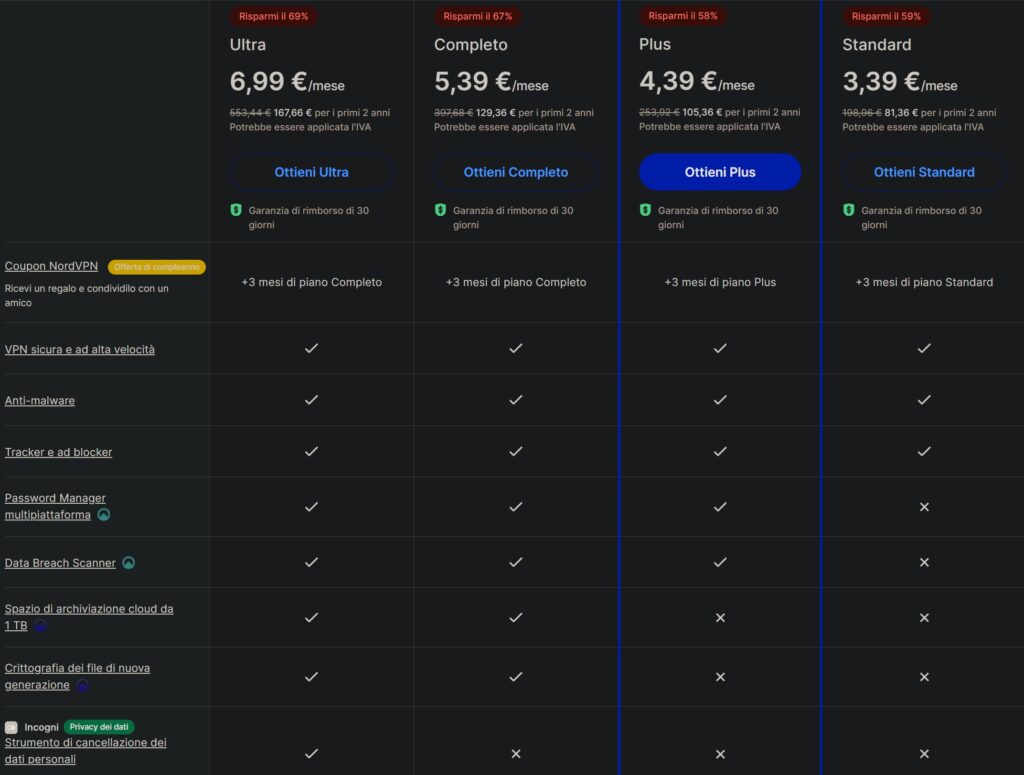Click the Completo check mark for Crittografia dei file

pos(516,677)
